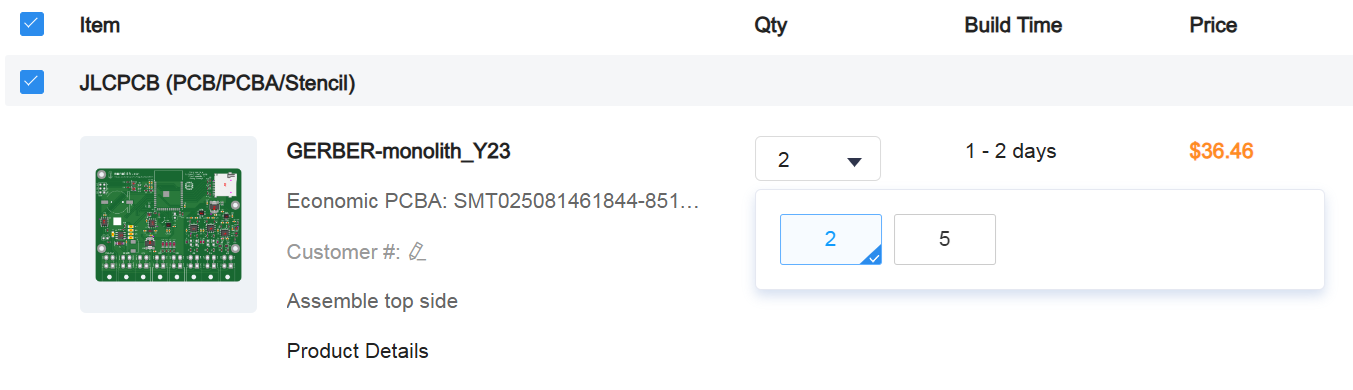Image resolution: width=1353 pixels, height=390 pixels.
Task: Choose quantity 5 from the dropdown list
Action: coord(944,240)
